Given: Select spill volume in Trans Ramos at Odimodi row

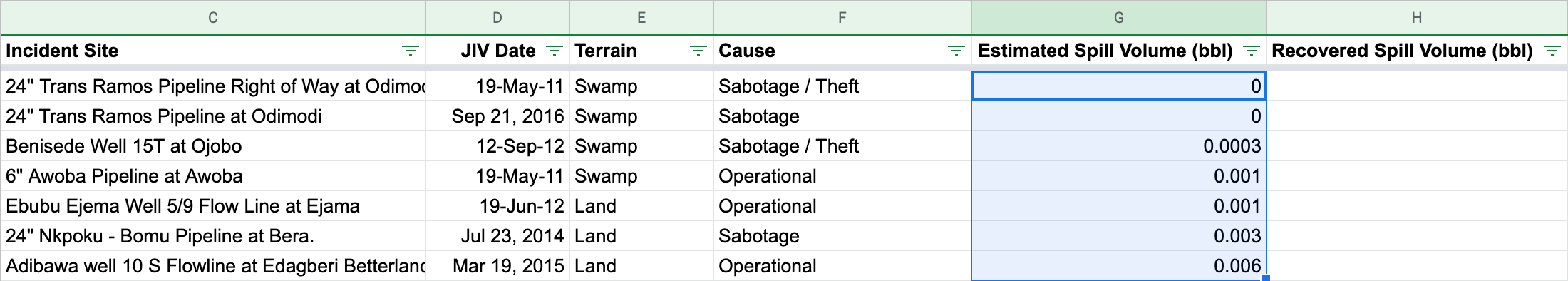Looking at the screenshot, I should click(x=1119, y=116).
